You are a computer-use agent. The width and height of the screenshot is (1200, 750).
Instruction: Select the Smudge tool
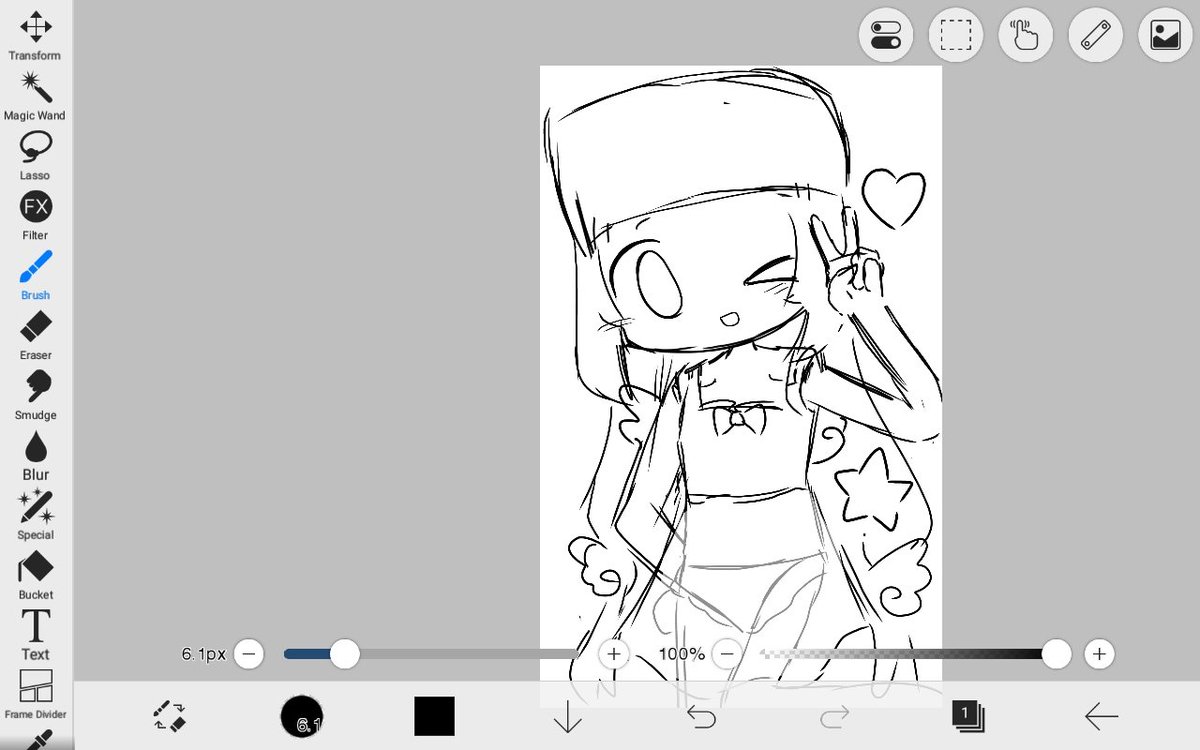35,396
